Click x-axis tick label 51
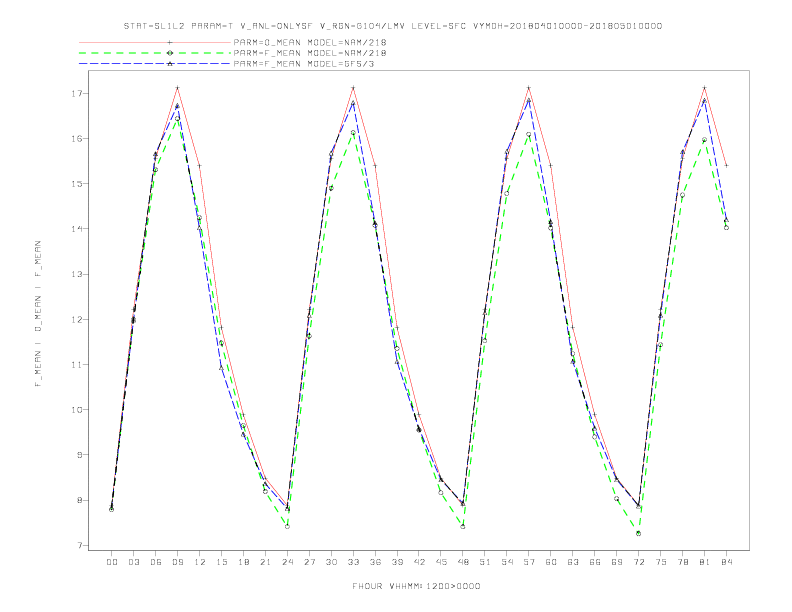 [485, 562]
